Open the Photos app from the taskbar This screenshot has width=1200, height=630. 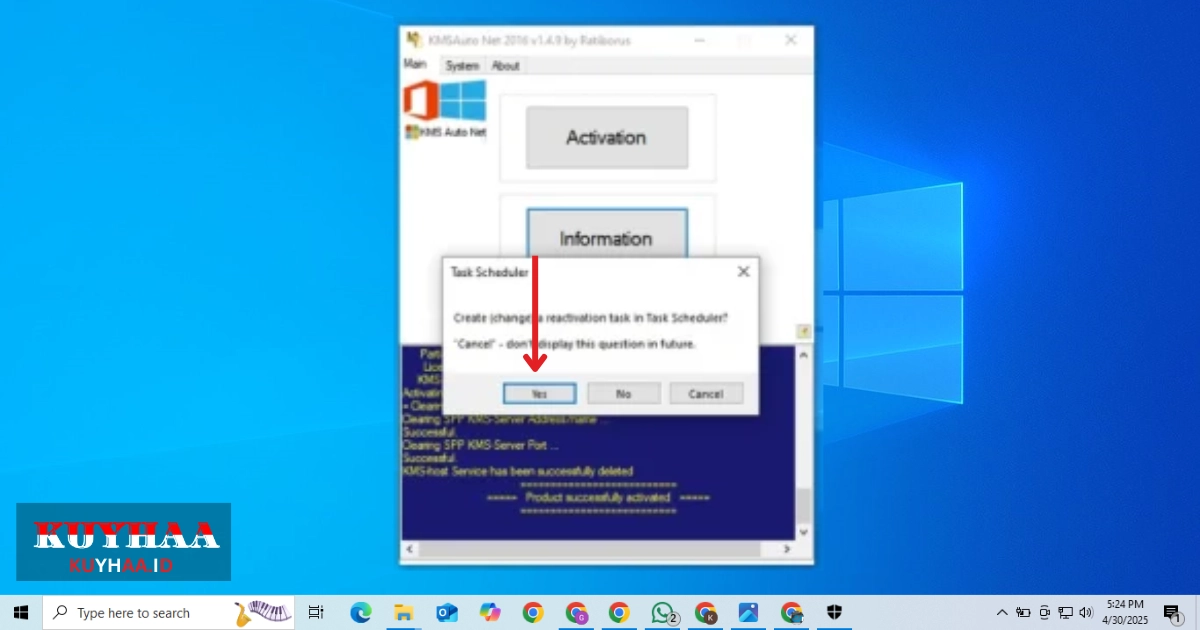[749, 613]
